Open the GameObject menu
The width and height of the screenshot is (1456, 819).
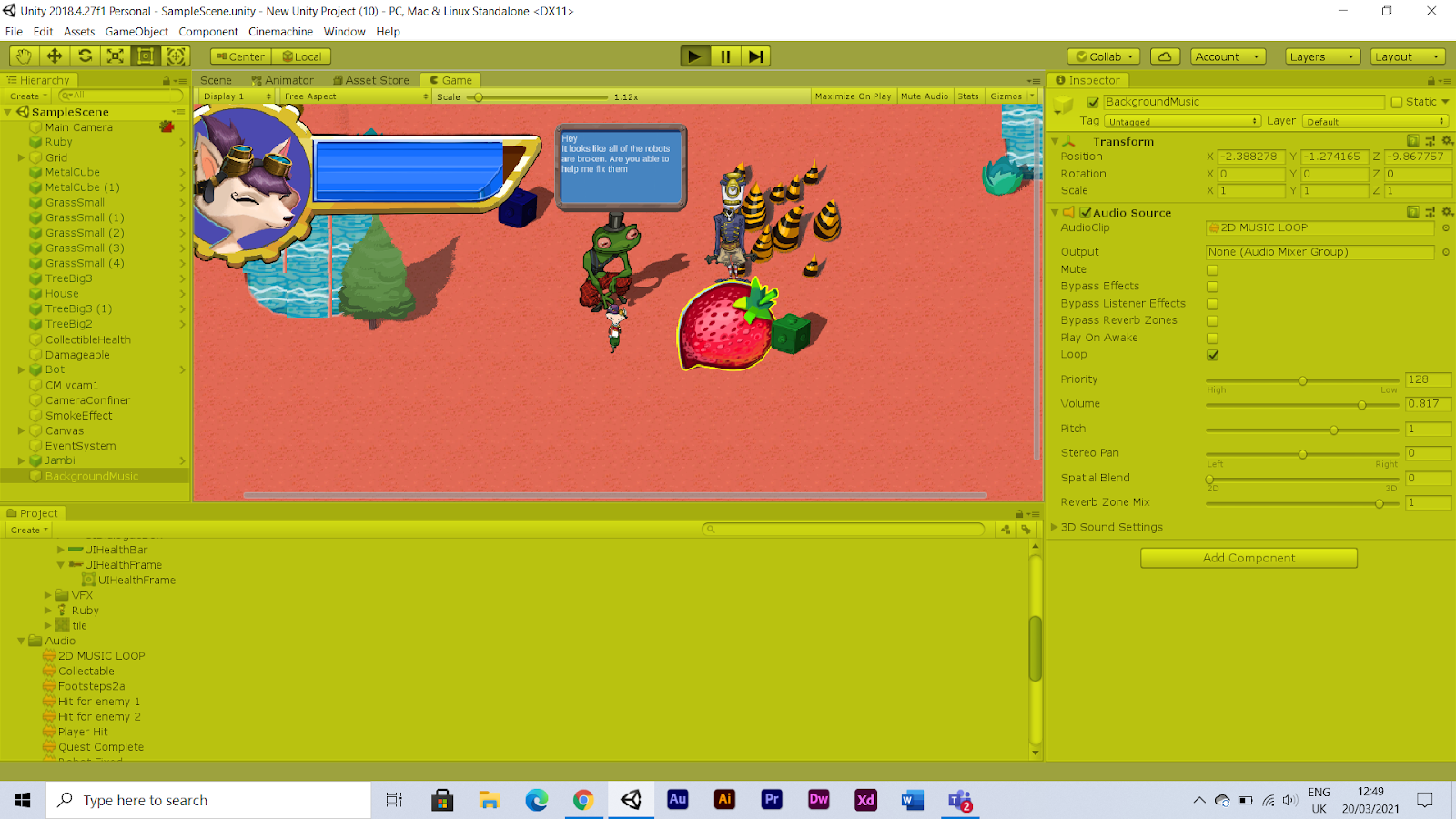136,32
